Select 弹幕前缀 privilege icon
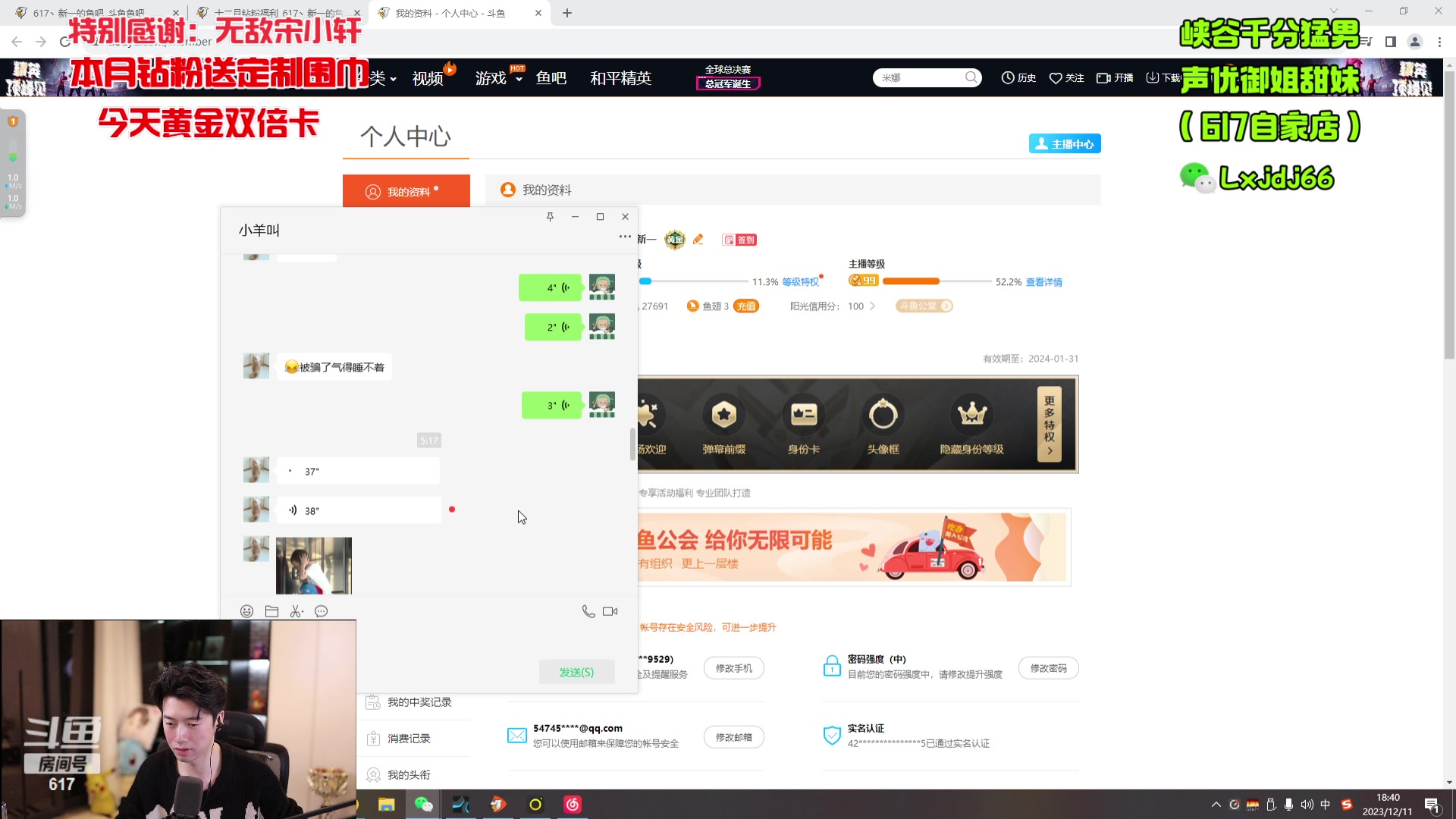This screenshot has height=819, width=1456. pos(724,425)
